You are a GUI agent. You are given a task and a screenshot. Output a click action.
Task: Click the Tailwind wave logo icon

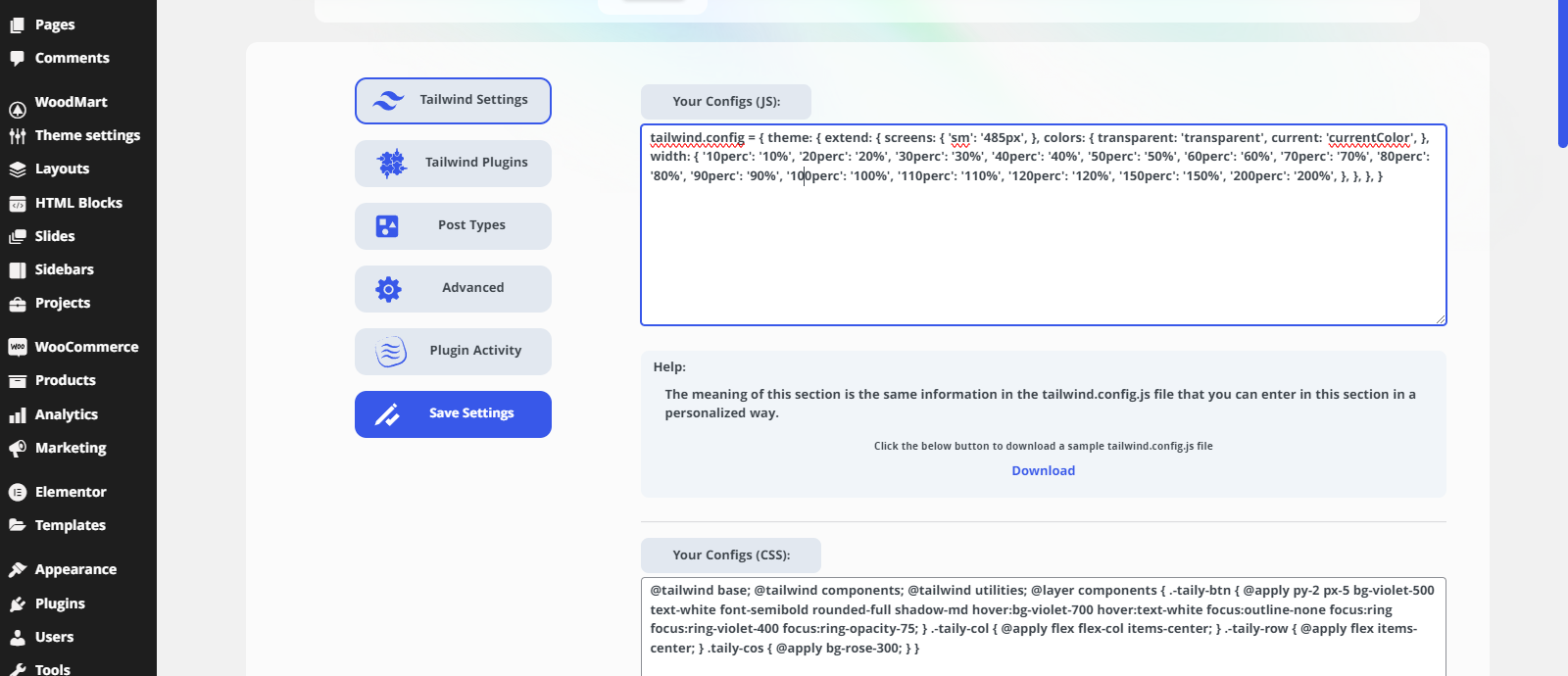pos(388,100)
